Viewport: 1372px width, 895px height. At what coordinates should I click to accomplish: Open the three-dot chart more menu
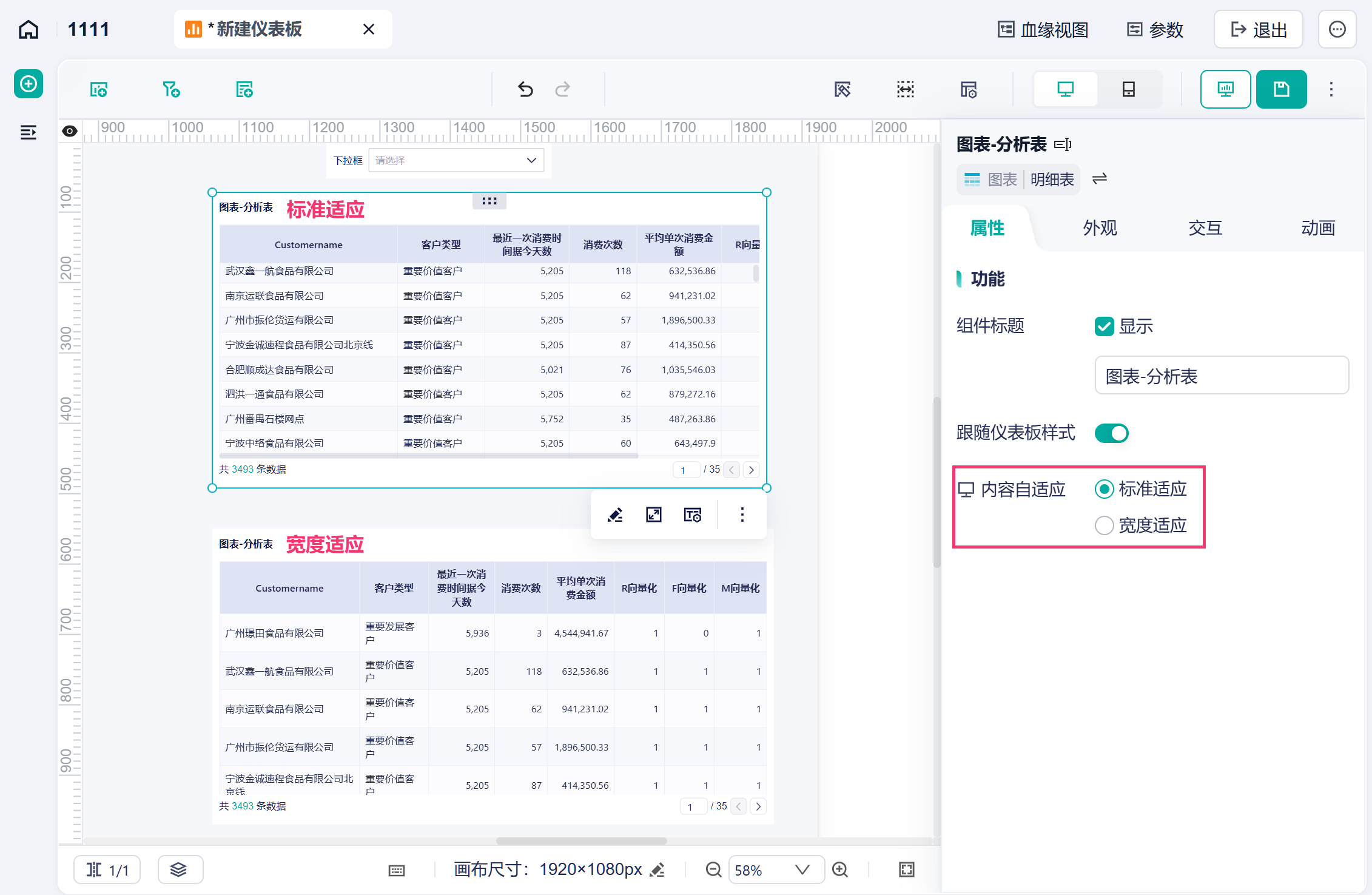(x=742, y=515)
